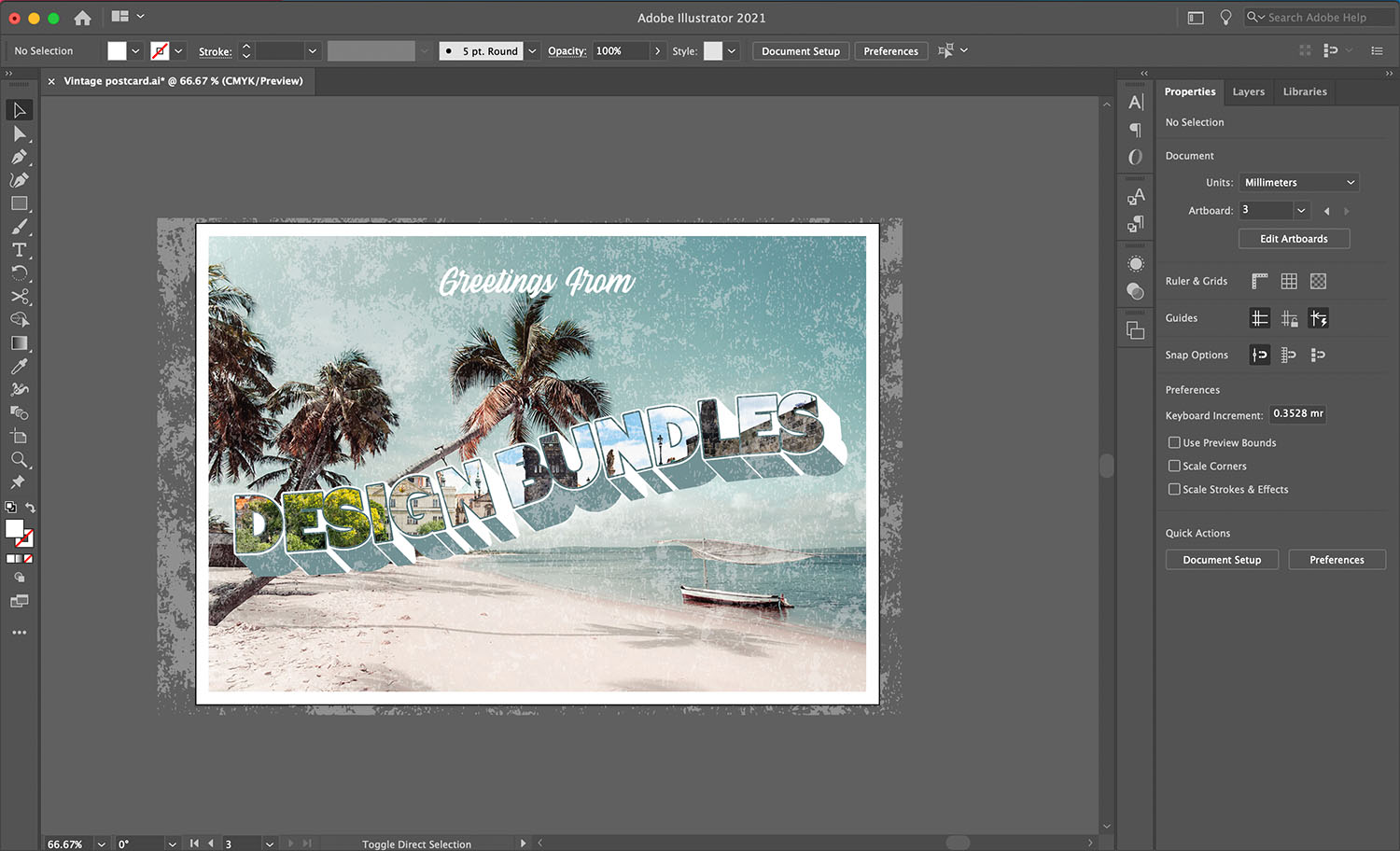Click fill color swatch in control bar
The image size is (1400, 851).
[x=117, y=51]
